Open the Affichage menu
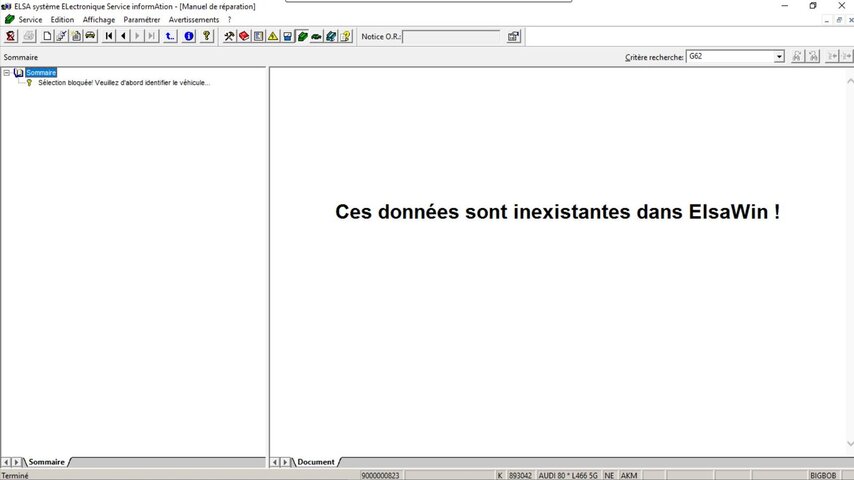The width and height of the screenshot is (854, 480). point(99,20)
